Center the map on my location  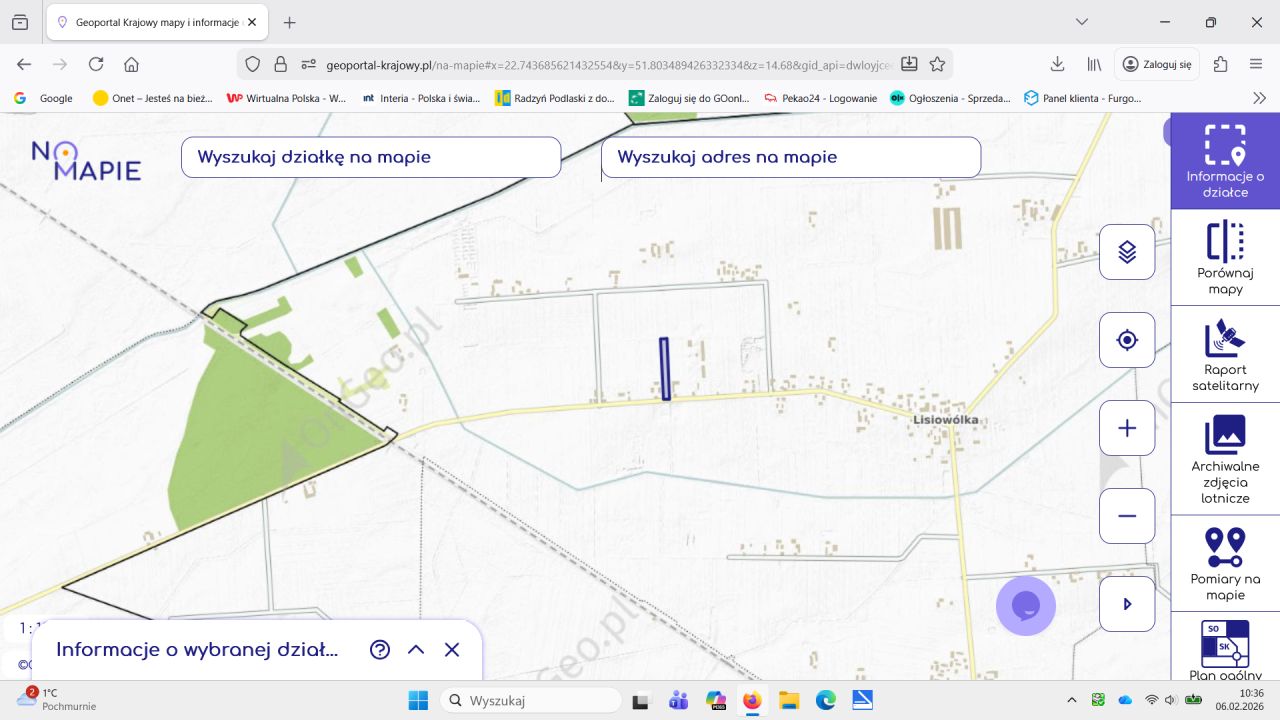tap(1127, 340)
